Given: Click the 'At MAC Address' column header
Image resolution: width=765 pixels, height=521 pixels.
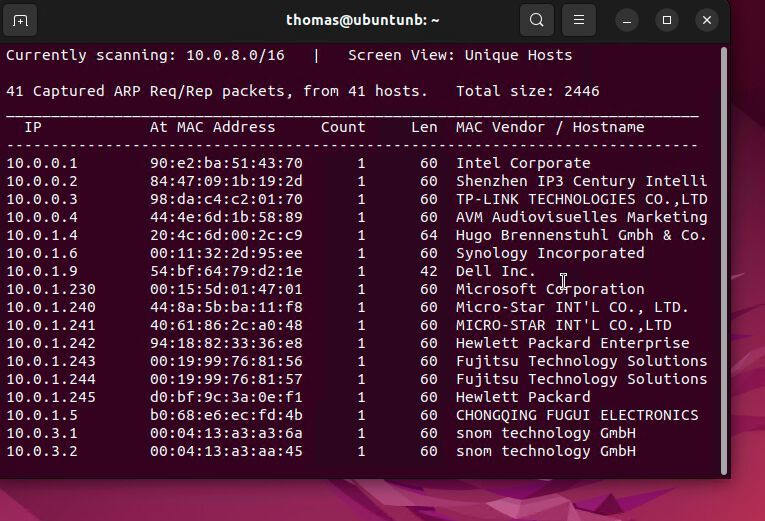Looking at the screenshot, I should [212, 127].
